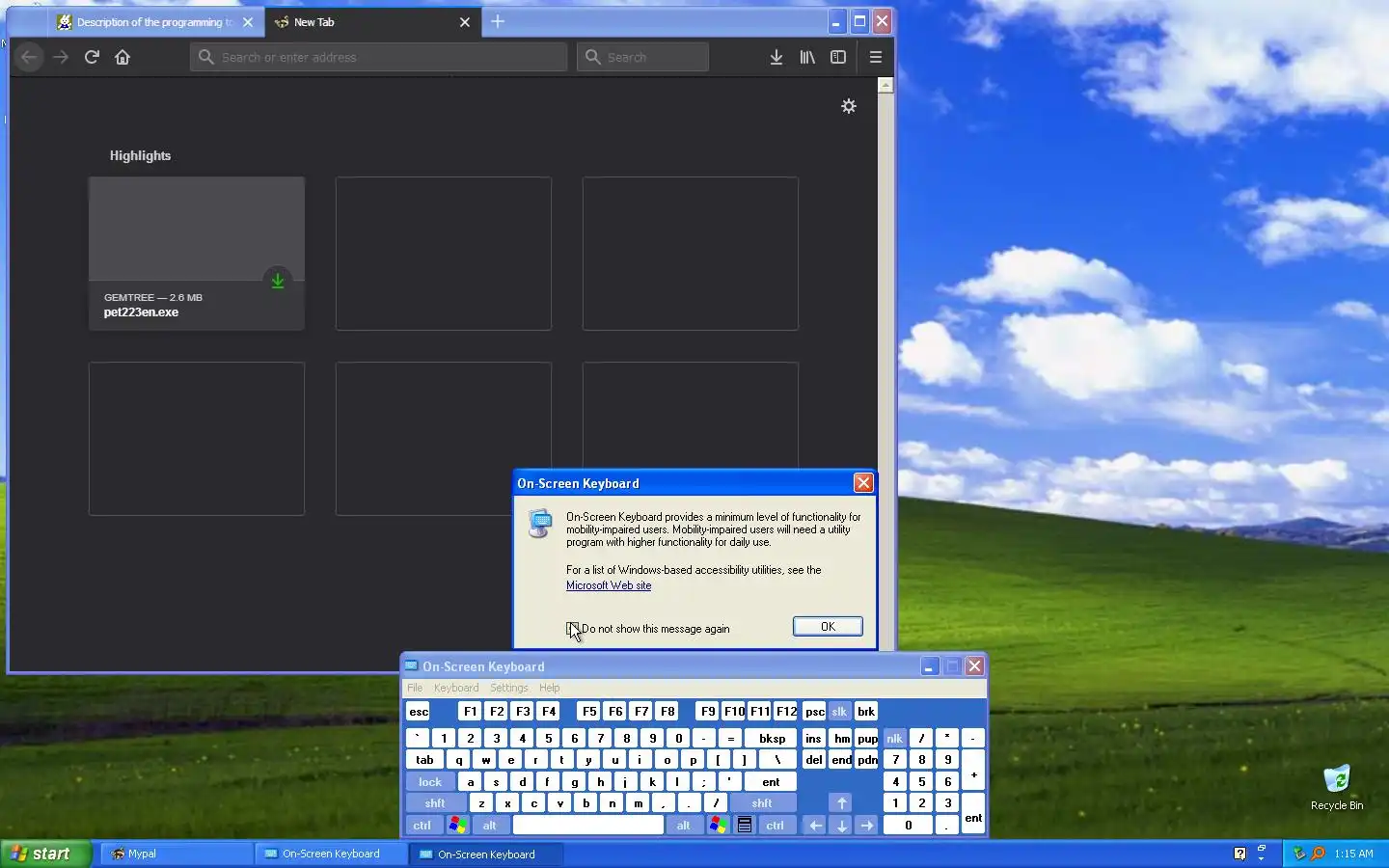Screen dimensions: 1389x868
Task: Open the pet223en.exe highlight card
Action: 197,254
